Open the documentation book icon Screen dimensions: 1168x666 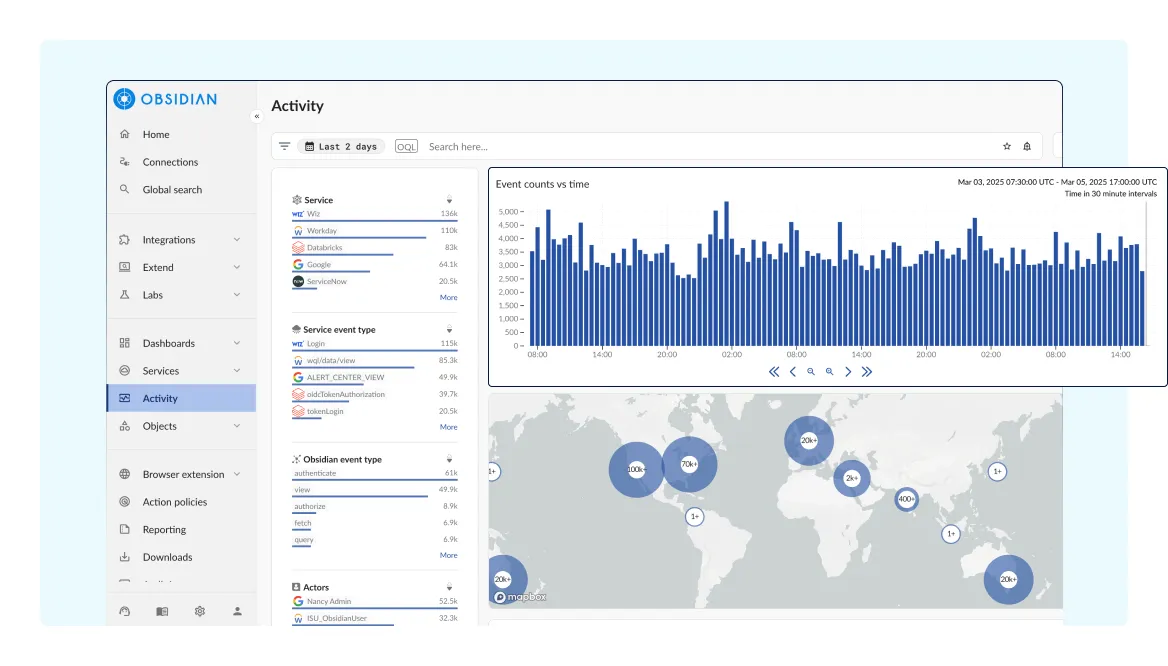(x=162, y=612)
